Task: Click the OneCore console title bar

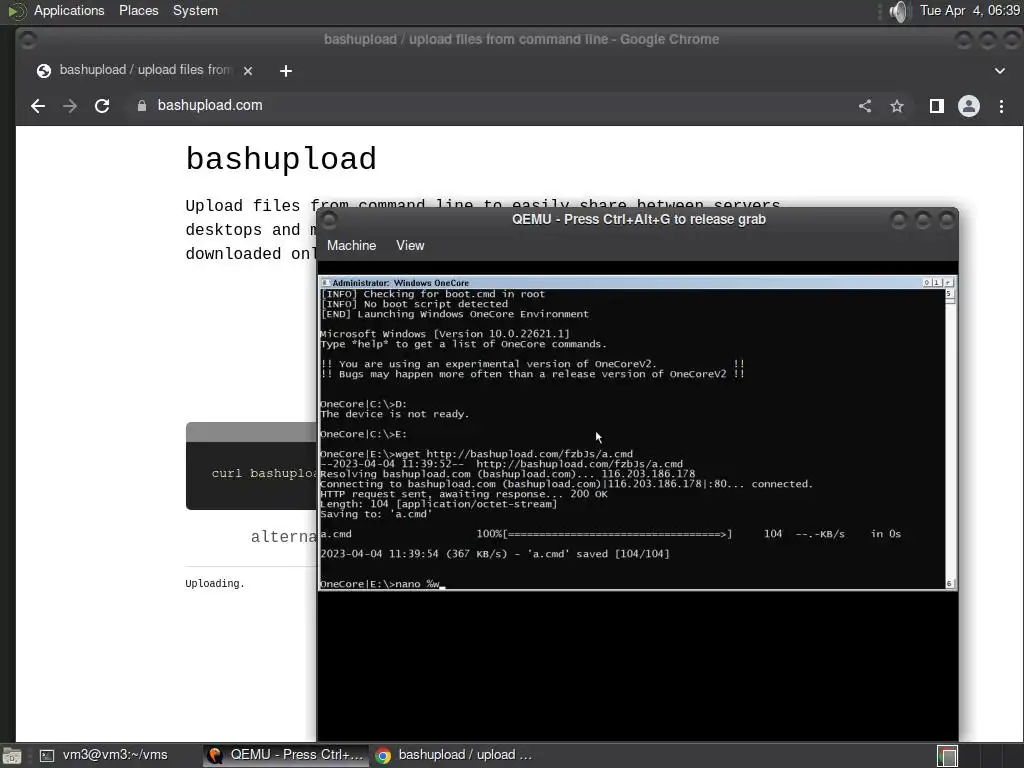Action: point(620,283)
